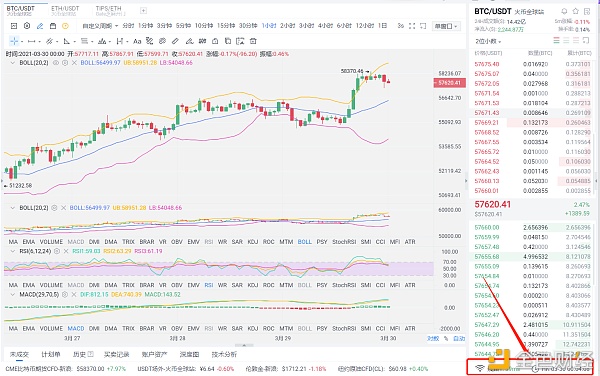Select KDJ in the row below the MACD panel
This screenshot has height=376, width=600.
click(x=253, y=328)
